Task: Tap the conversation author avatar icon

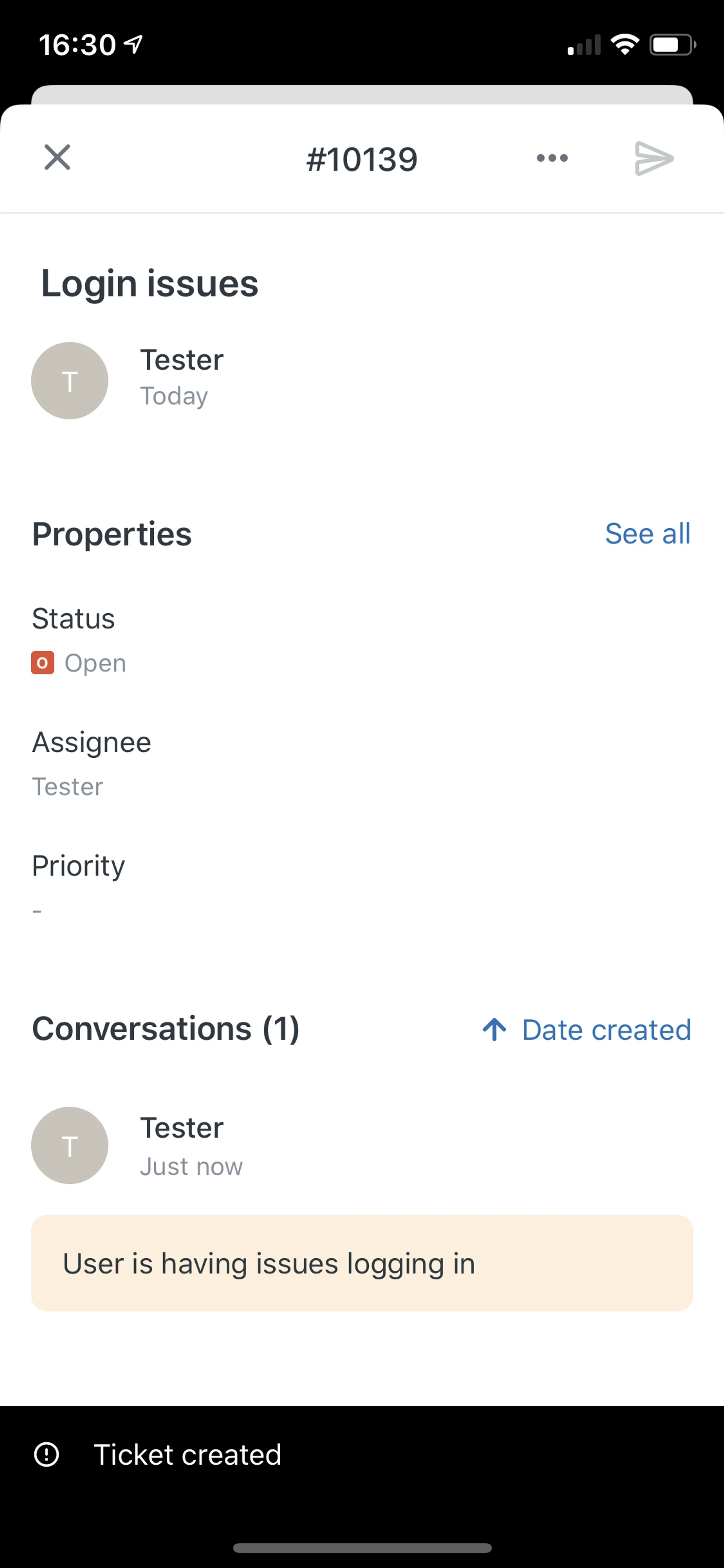Action: tap(70, 1145)
